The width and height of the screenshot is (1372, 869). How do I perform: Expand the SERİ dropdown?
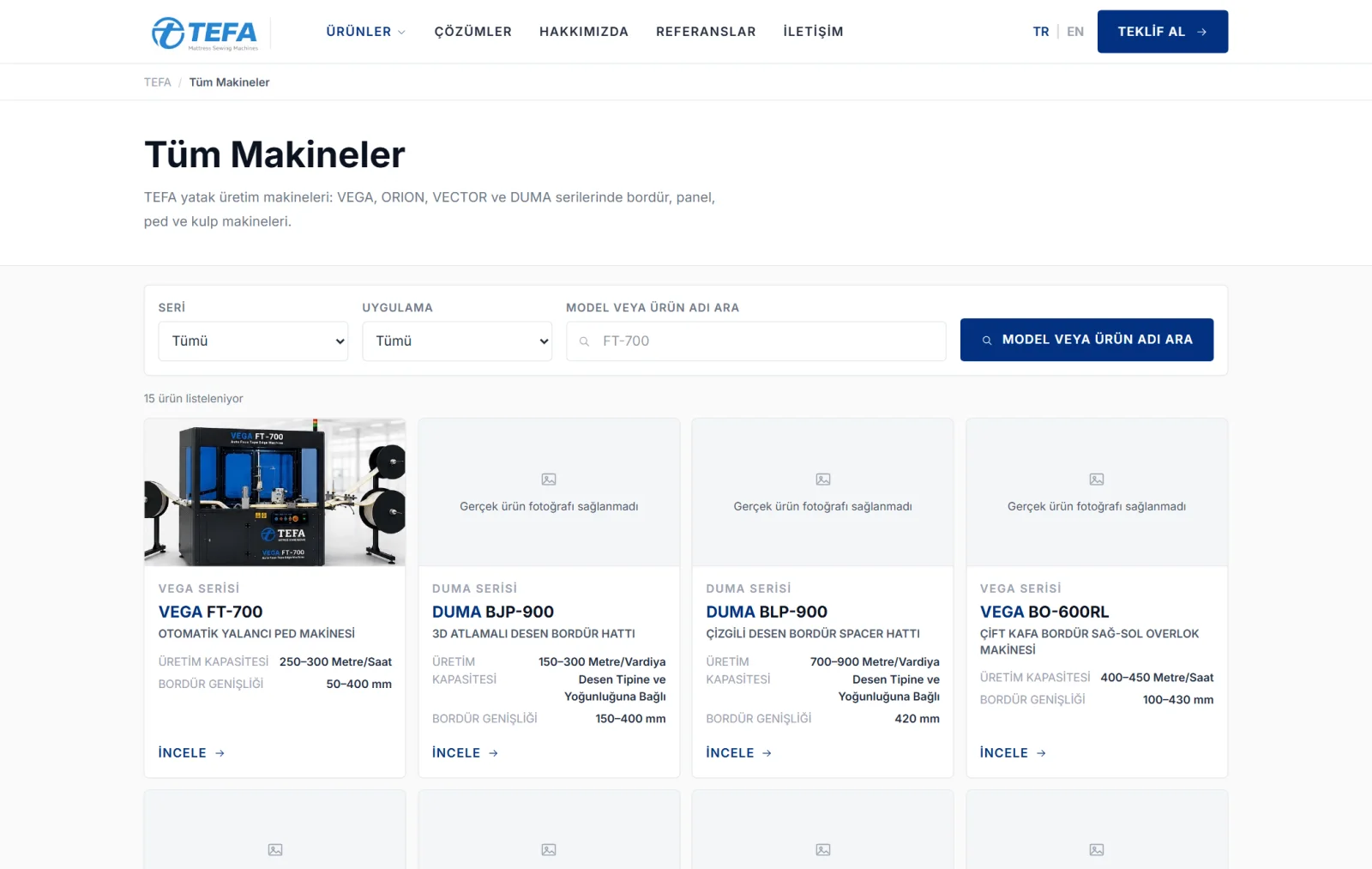pyautogui.click(x=253, y=341)
